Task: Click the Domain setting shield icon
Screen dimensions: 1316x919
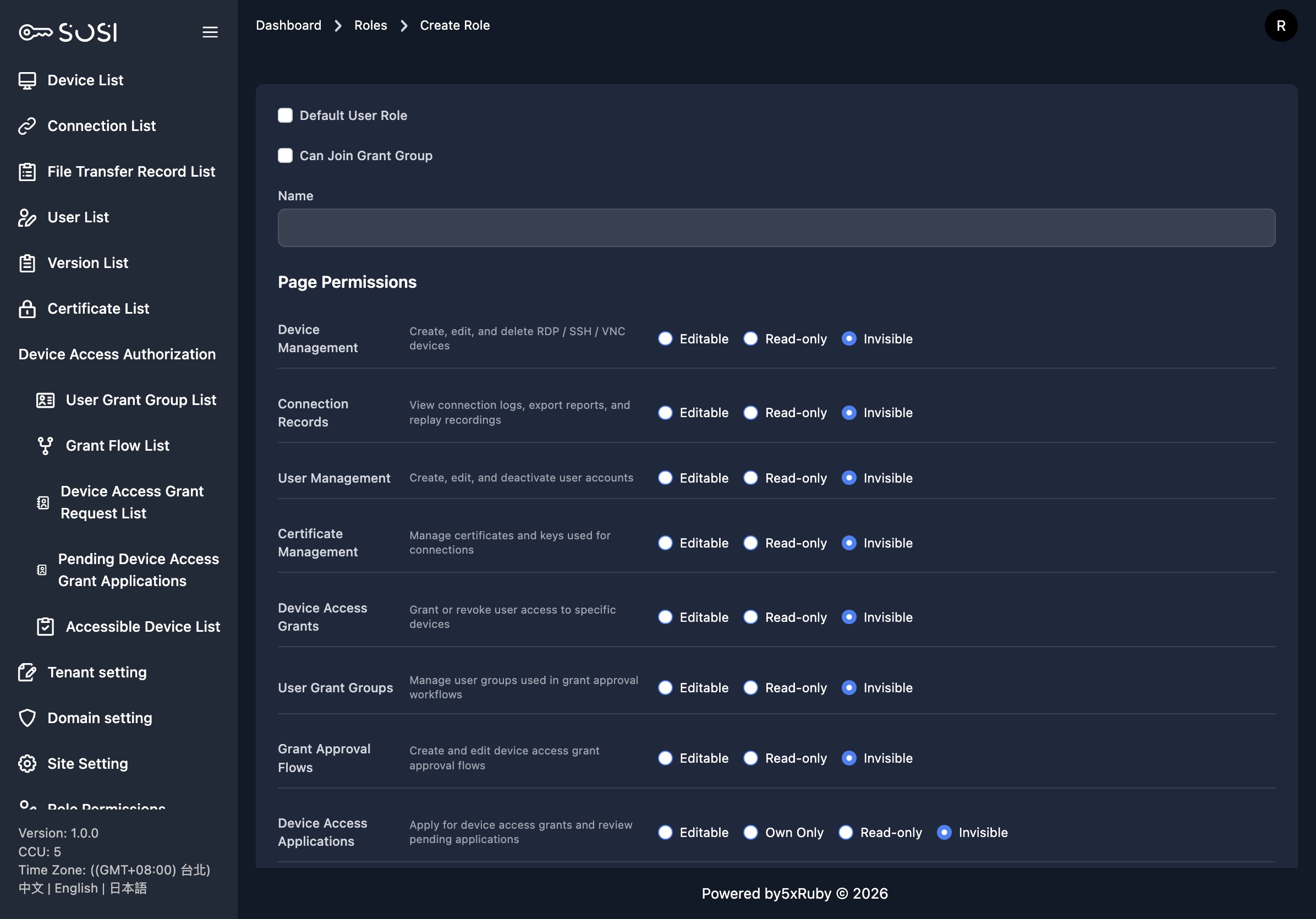Action: (27, 718)
